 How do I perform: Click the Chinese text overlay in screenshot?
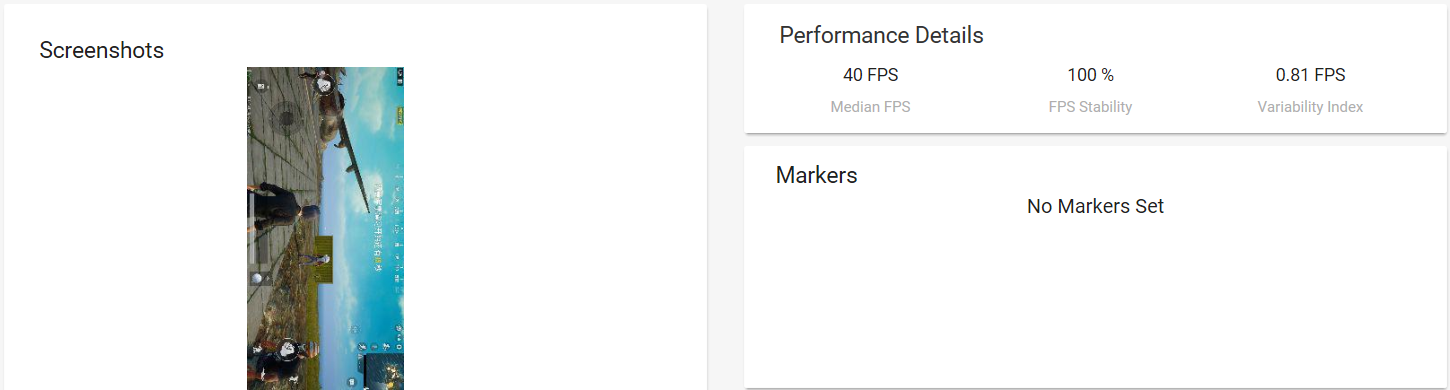point(379,228)
